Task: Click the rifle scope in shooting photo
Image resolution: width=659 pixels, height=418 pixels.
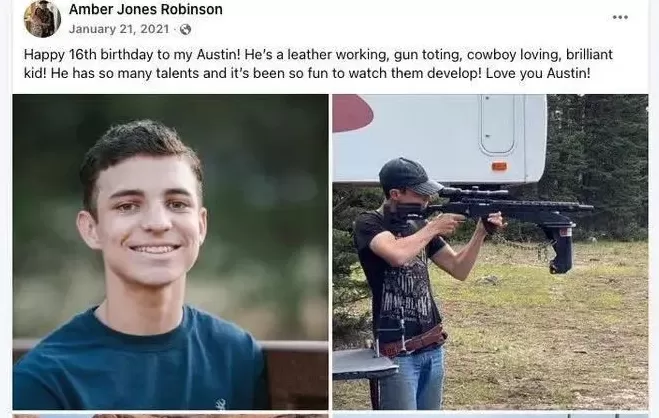Action: tap(473, 193)
